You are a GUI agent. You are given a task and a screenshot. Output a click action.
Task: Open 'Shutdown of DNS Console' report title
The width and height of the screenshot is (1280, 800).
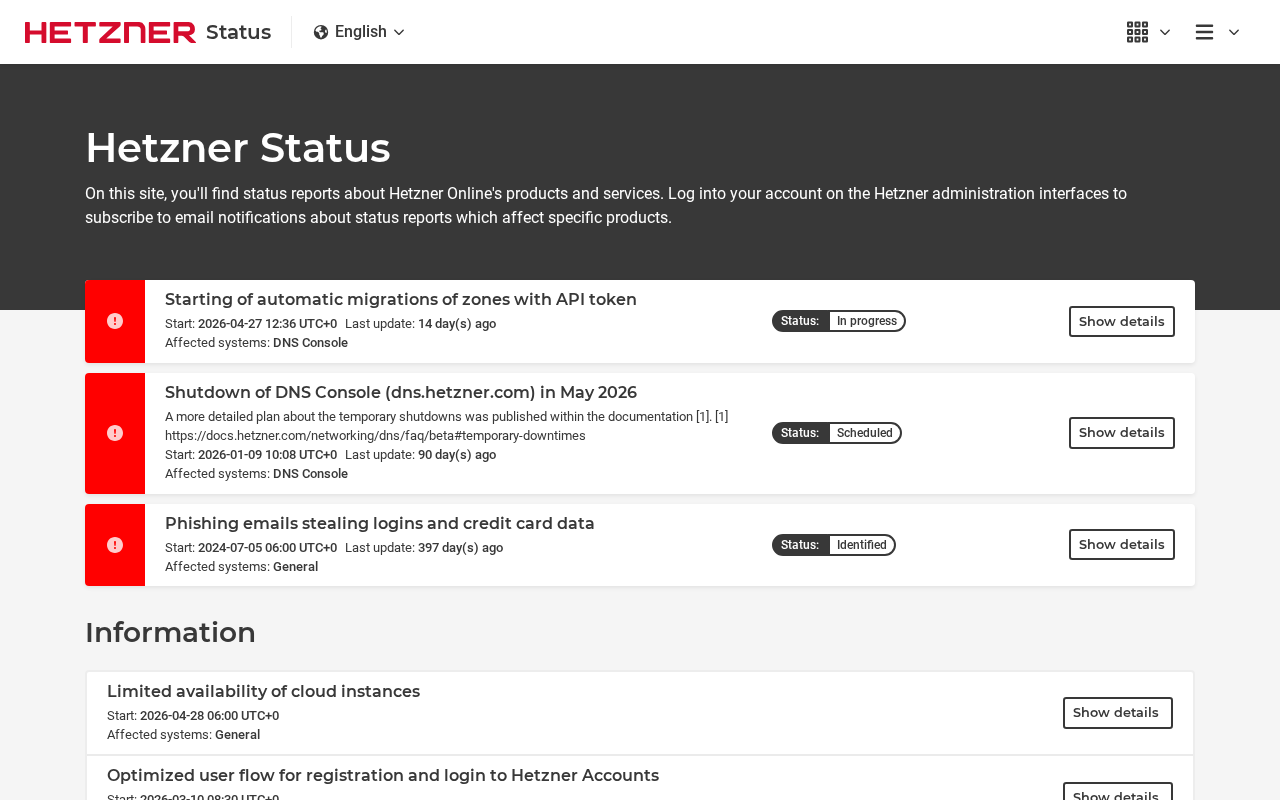401,393
